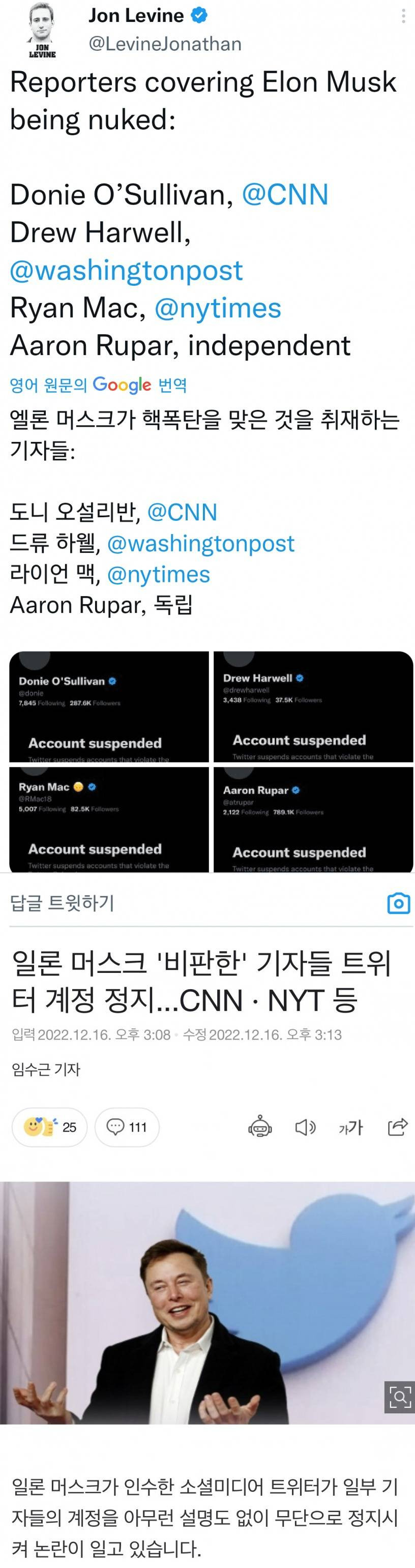Open the @CNN mention in the English tweet
The height and width of the screenshot is (1568, 415).
(285, 195)
